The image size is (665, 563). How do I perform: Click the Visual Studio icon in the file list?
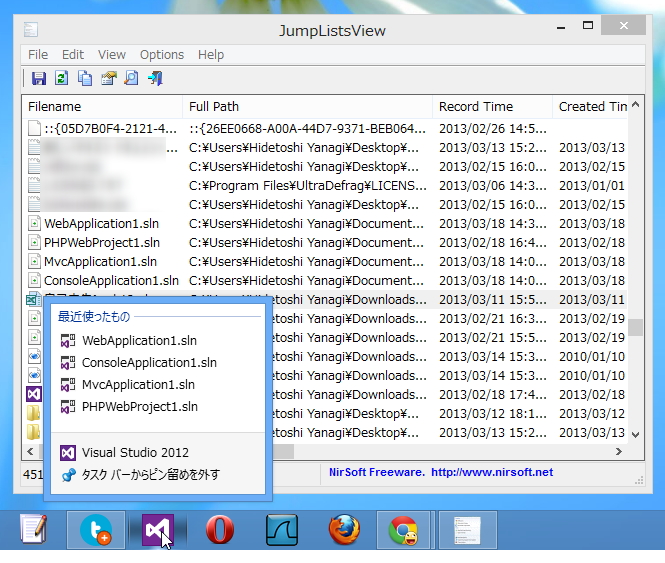pos(34,395)
